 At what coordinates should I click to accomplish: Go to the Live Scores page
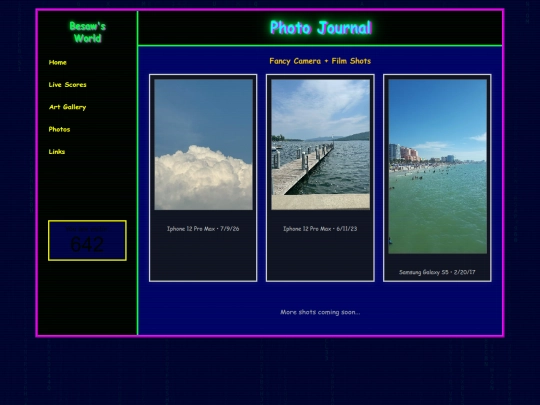click(x=68, y=85)
